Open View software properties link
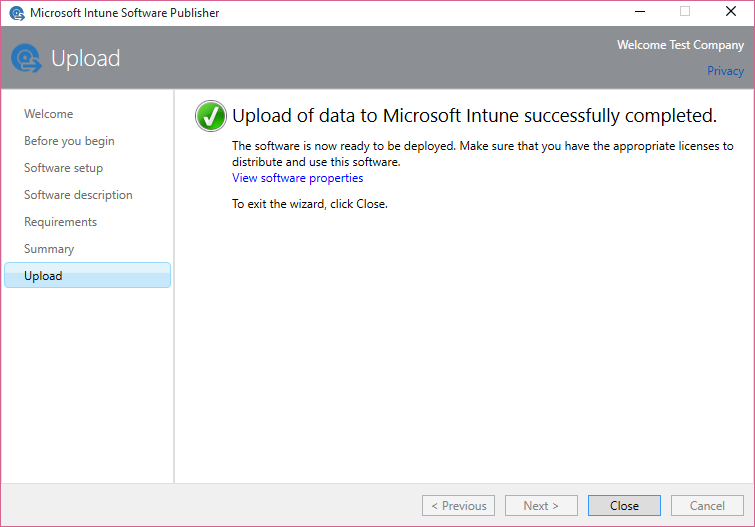This screenshot has width=755, height=527. [297, 178]
